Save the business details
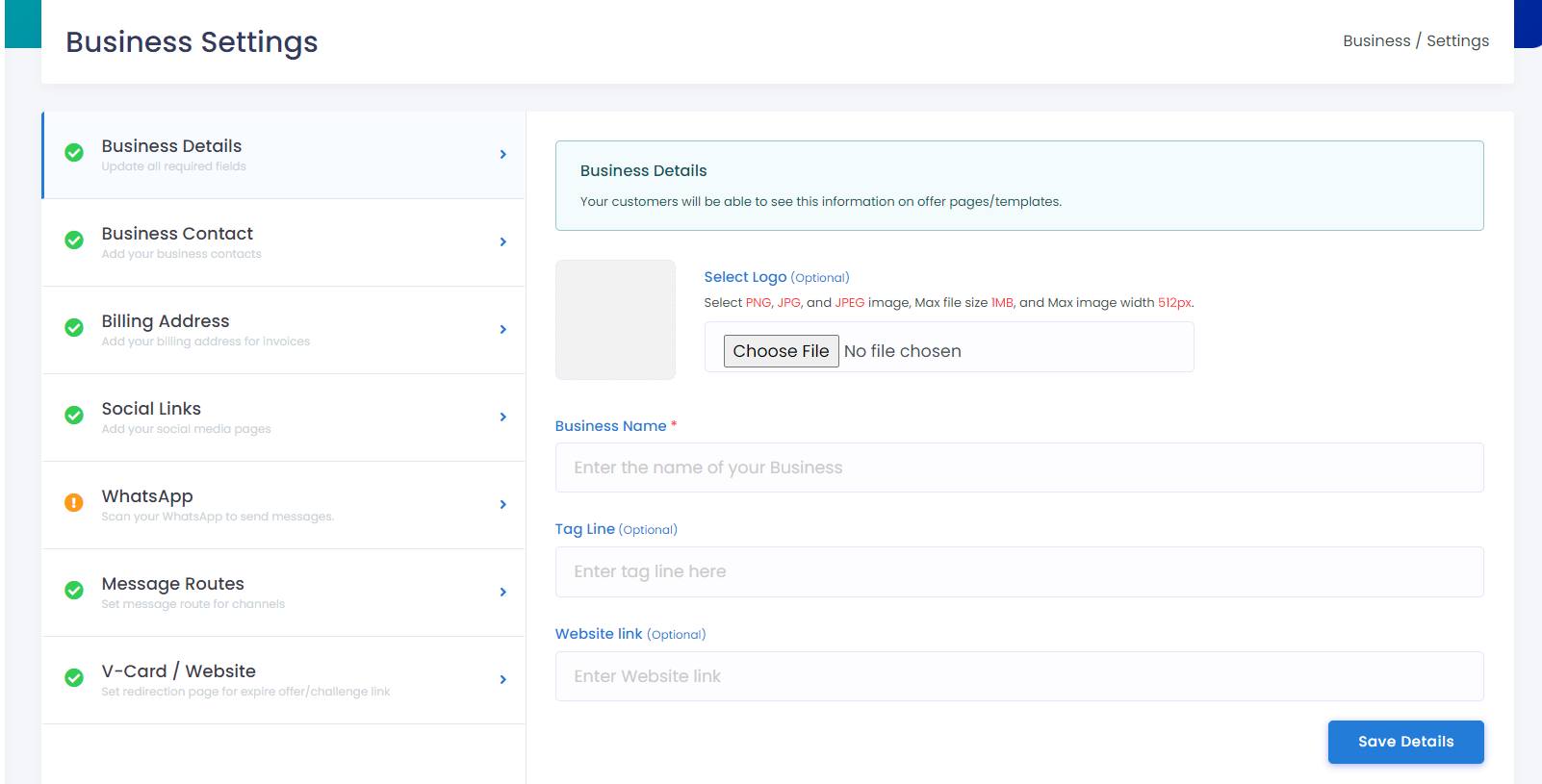 [x=1405, y=742]
